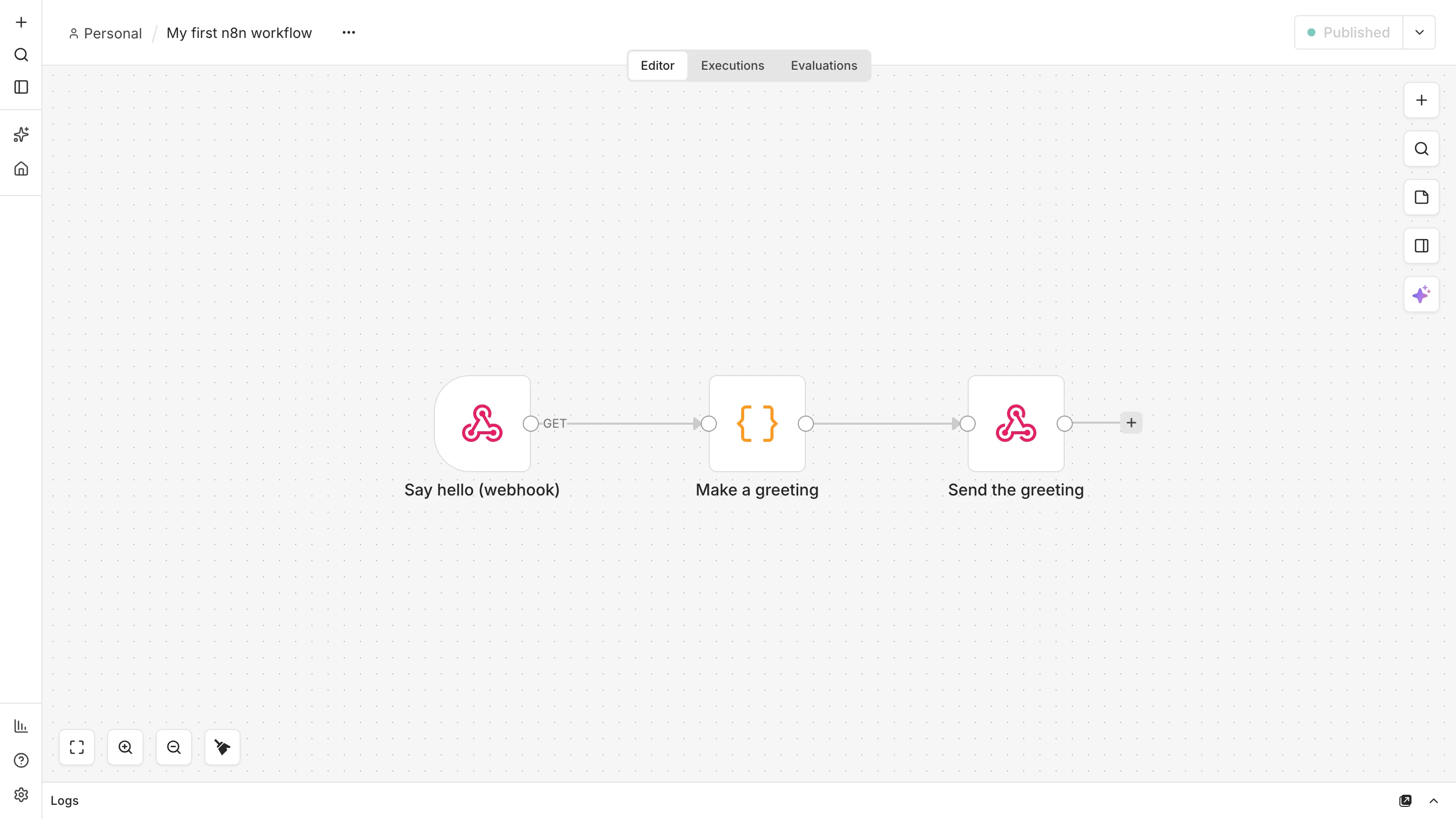Zoom out on the canvas
This screenshot has width=1456, height=819.
click(x=174, y=747)
